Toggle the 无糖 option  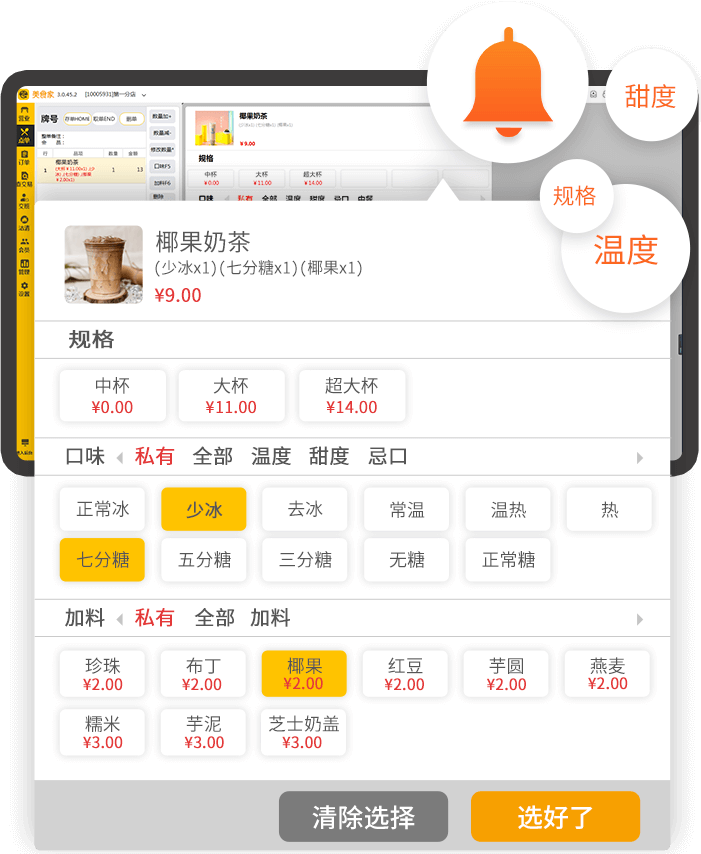point(406,559)
